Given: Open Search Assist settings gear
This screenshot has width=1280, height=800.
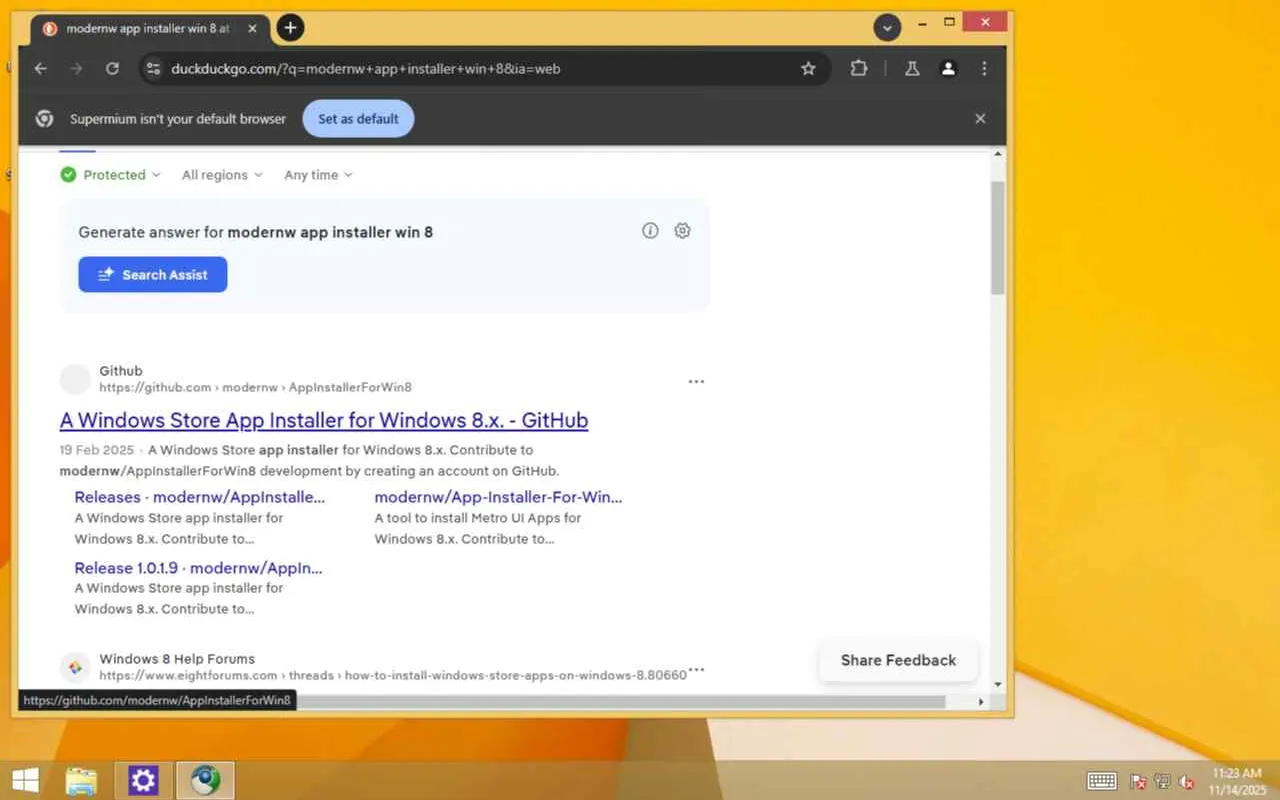Looking at the screenshot, I should 682,231.
